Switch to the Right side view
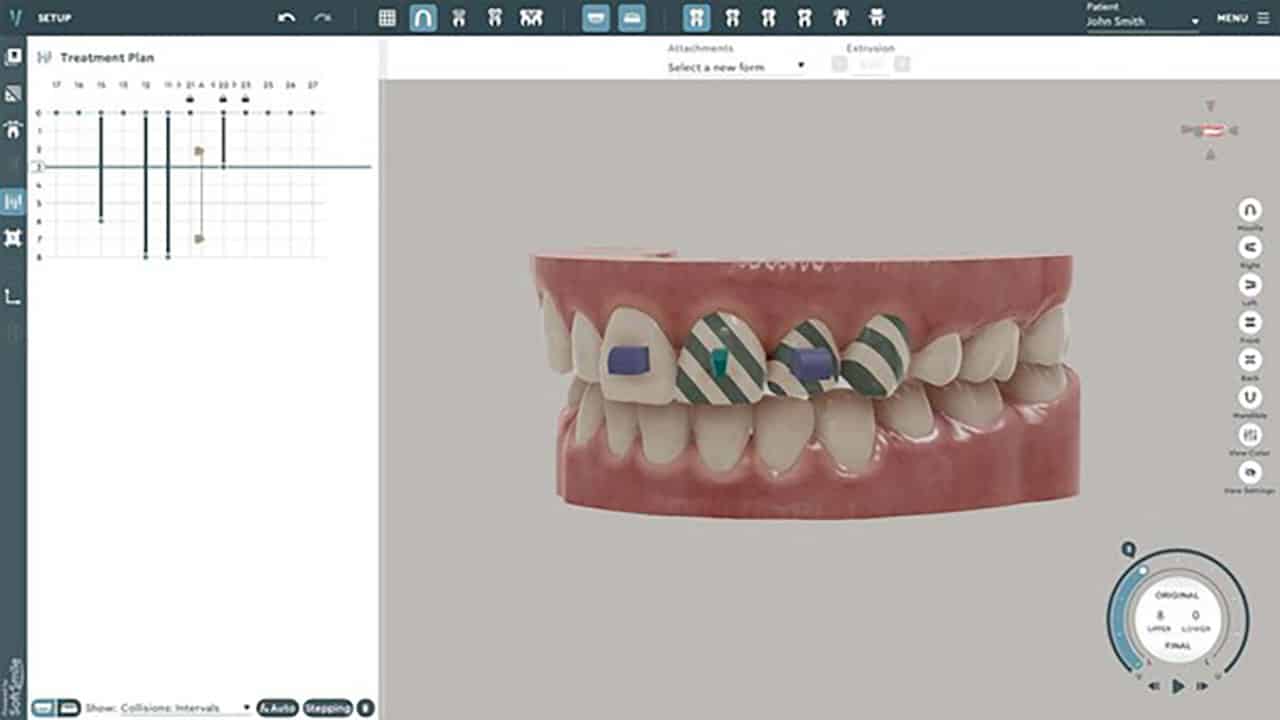This screenshot has width=1280, height=720. (x=1249, y=248)
